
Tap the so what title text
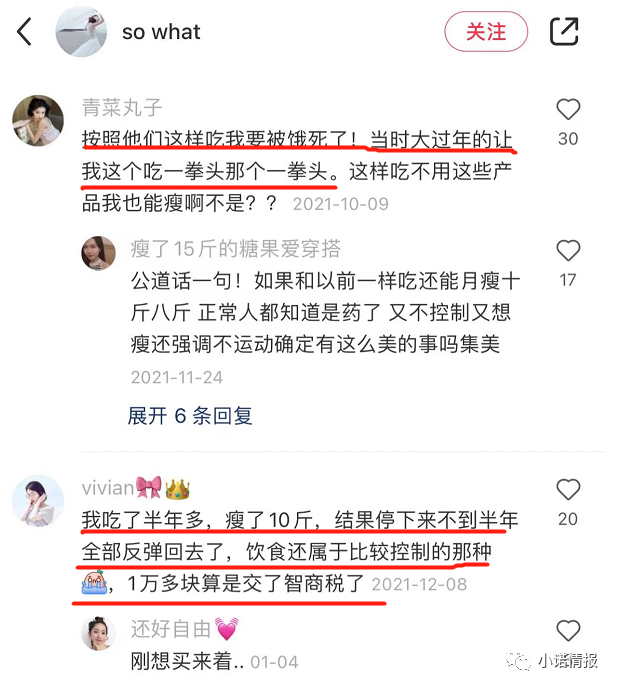tap(161, 32)
